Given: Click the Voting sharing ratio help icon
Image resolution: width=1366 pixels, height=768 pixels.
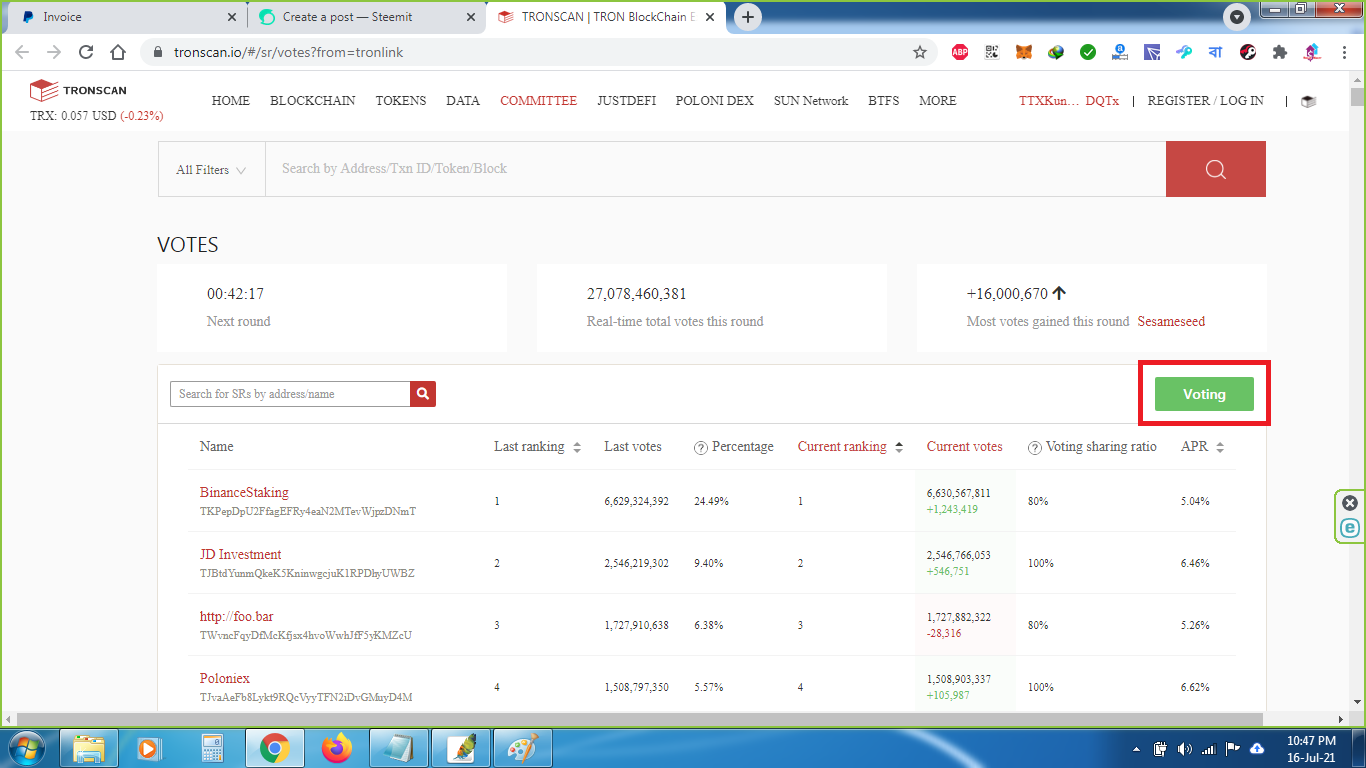Looking at the screenshot, I should [1035, 448].
